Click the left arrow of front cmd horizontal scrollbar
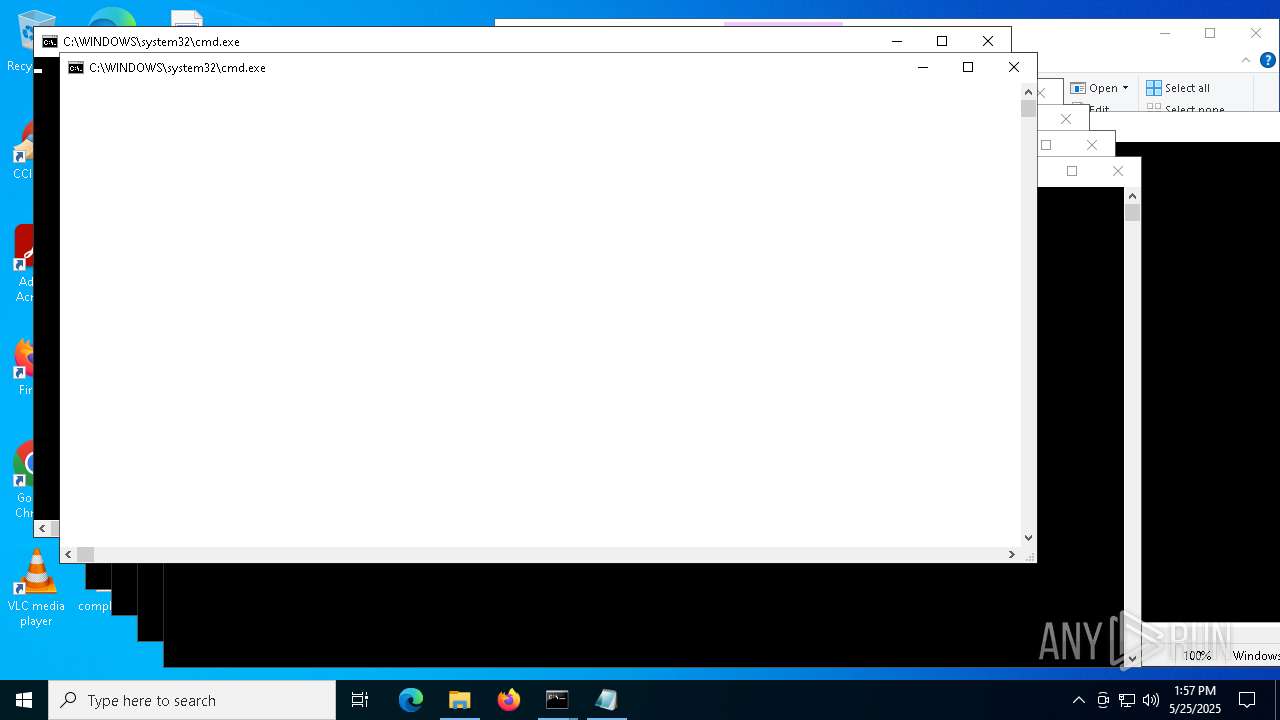This screenshot has height=720, width=1280. click(69, 554)
